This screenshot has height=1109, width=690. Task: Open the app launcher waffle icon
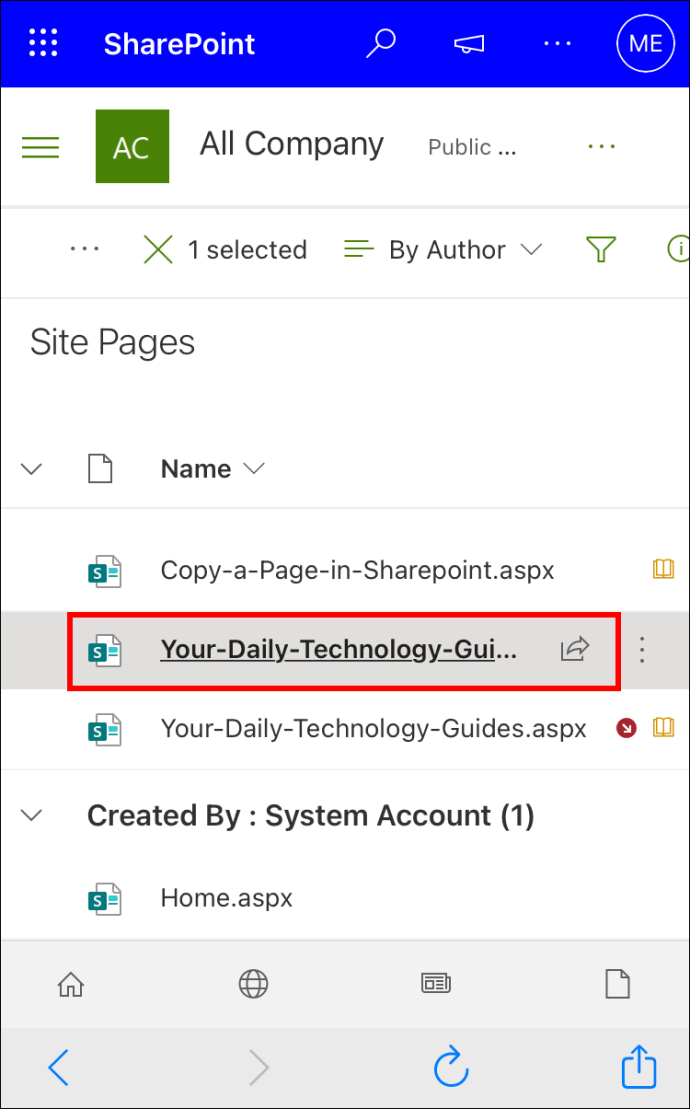click(x=42, y=44)
